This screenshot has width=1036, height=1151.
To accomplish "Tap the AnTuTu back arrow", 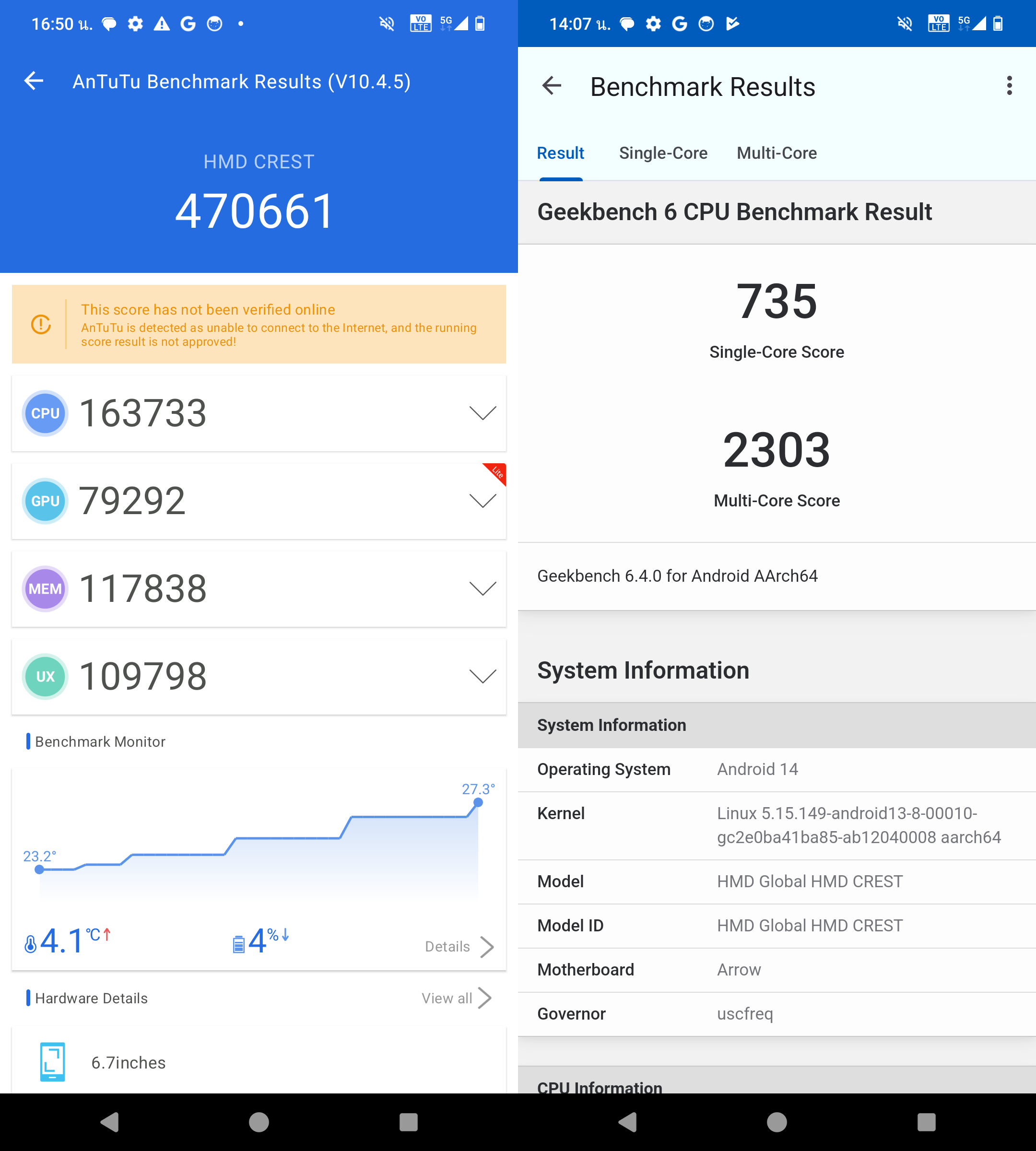I will coord(34,81).
